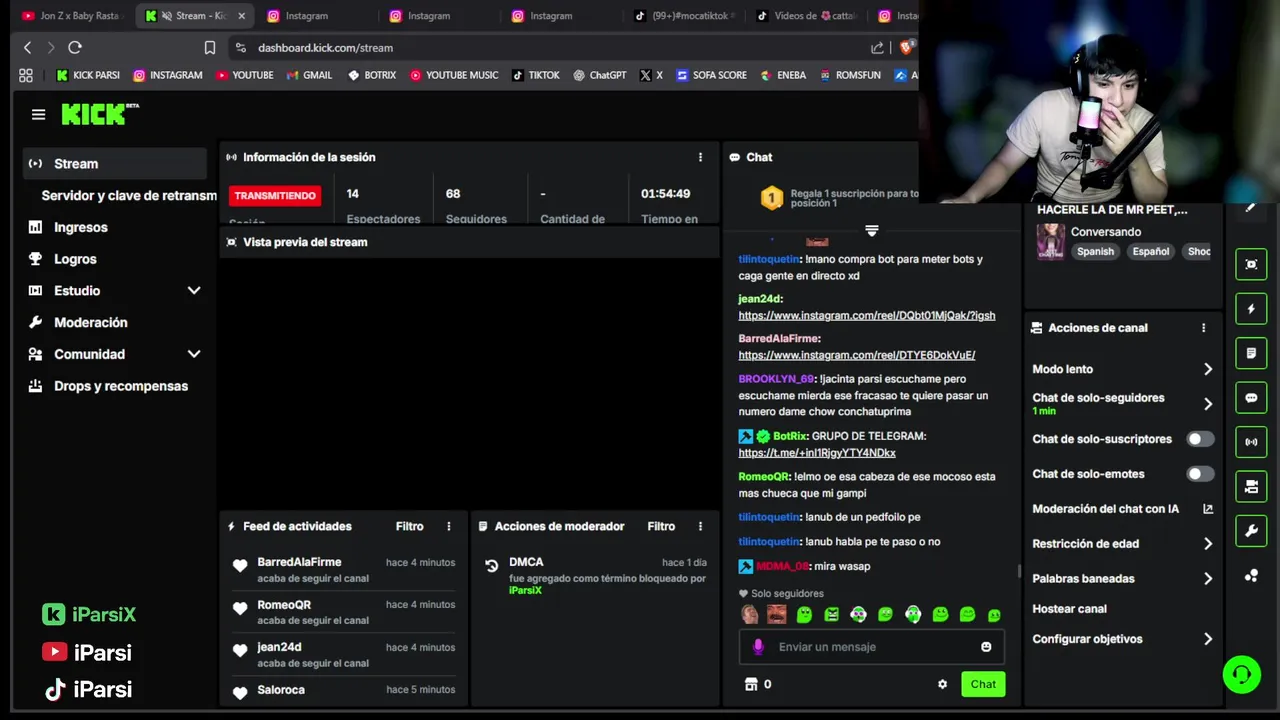Select Stream in the sidebar
Screen dimensions: 1280x720
point(114,164)
